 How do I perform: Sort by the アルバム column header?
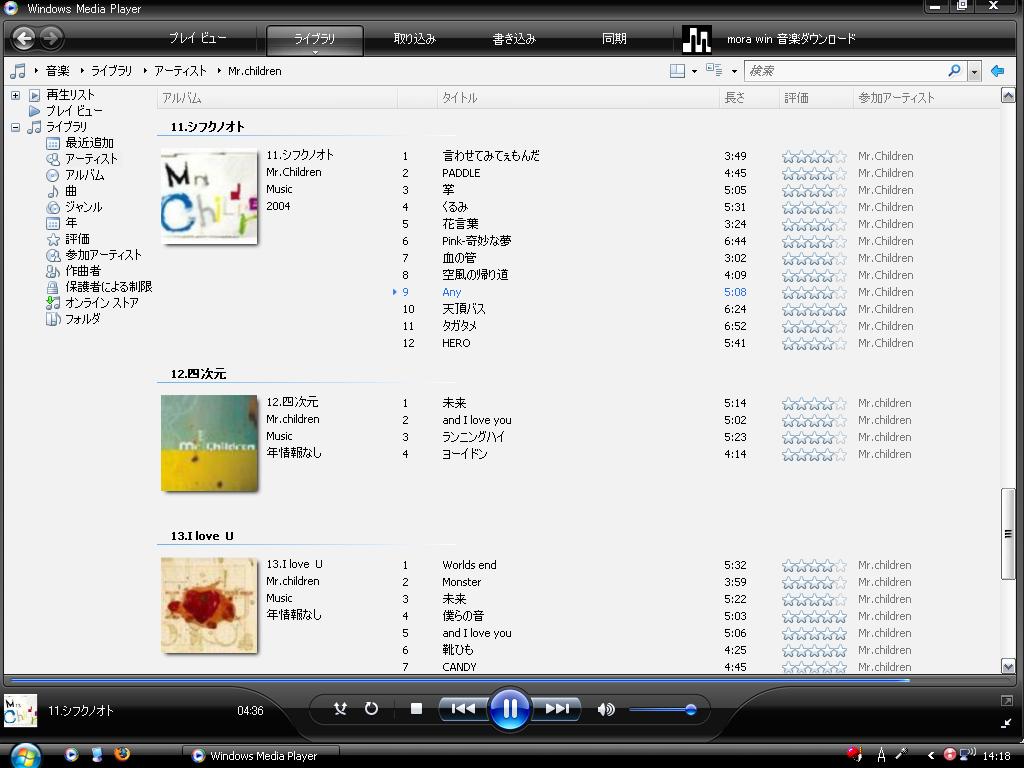(277, 98)
